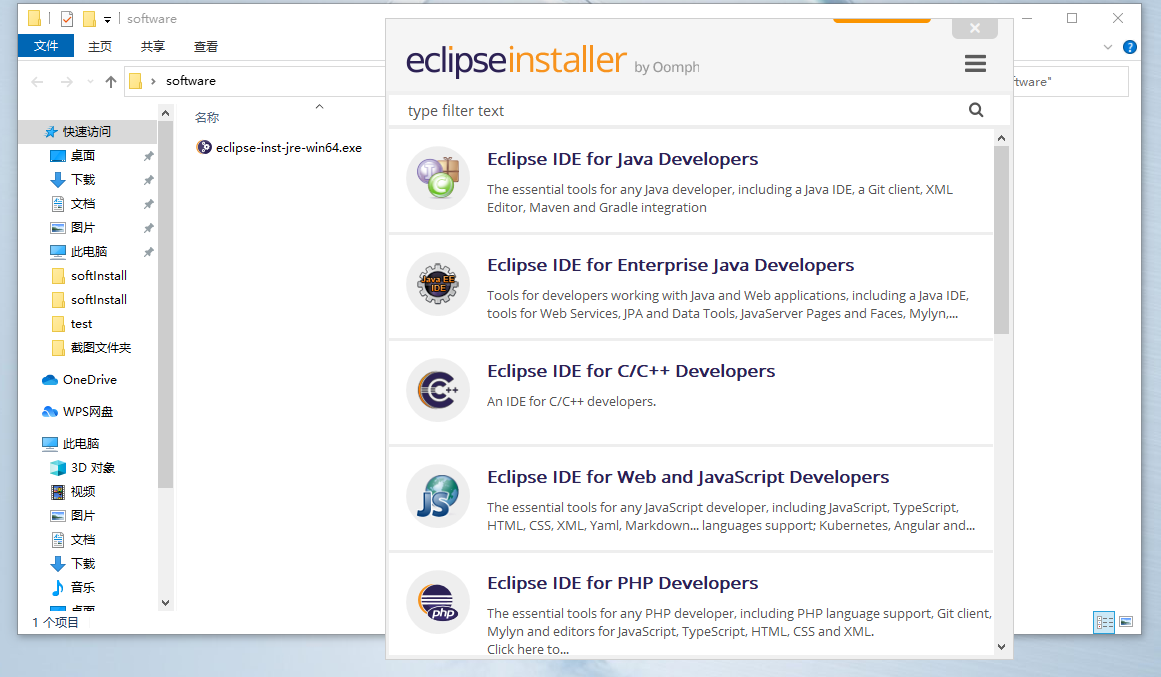
Task: Click the Explorer back arrow
Action: [x=37, y=81]
